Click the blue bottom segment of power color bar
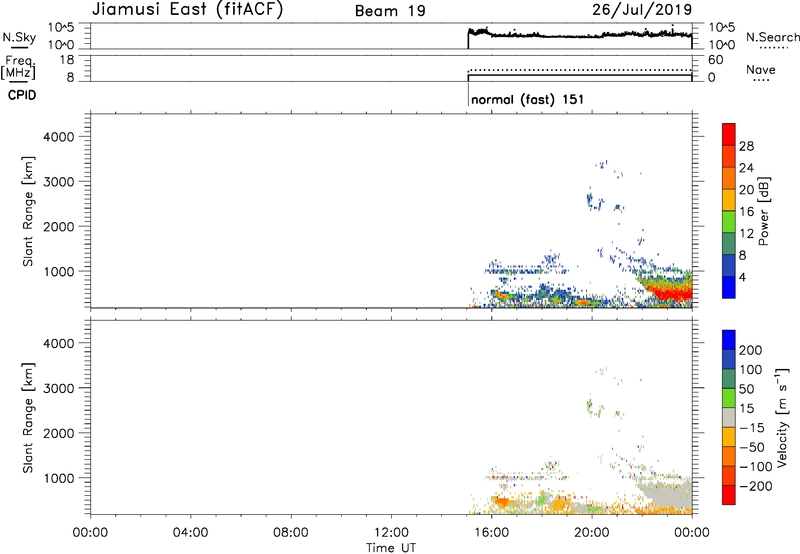 coord(729,287)
